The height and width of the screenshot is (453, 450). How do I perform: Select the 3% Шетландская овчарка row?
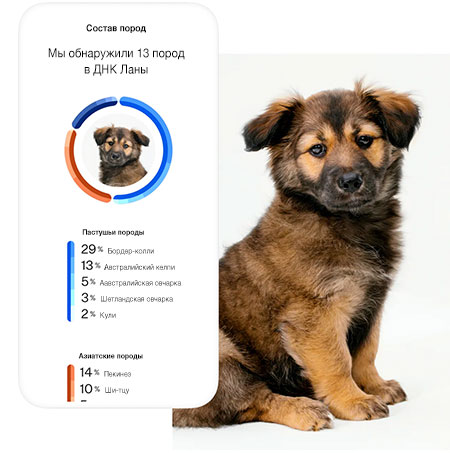pyautogui.click(x=127, y=298)
